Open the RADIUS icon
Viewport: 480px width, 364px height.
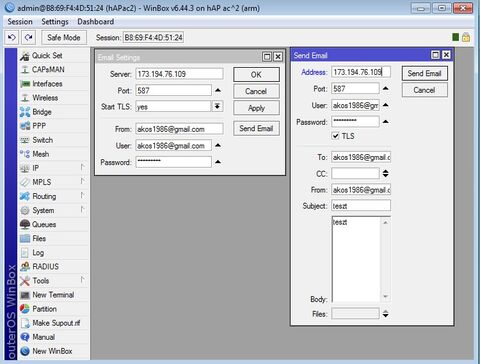point(25,267)
